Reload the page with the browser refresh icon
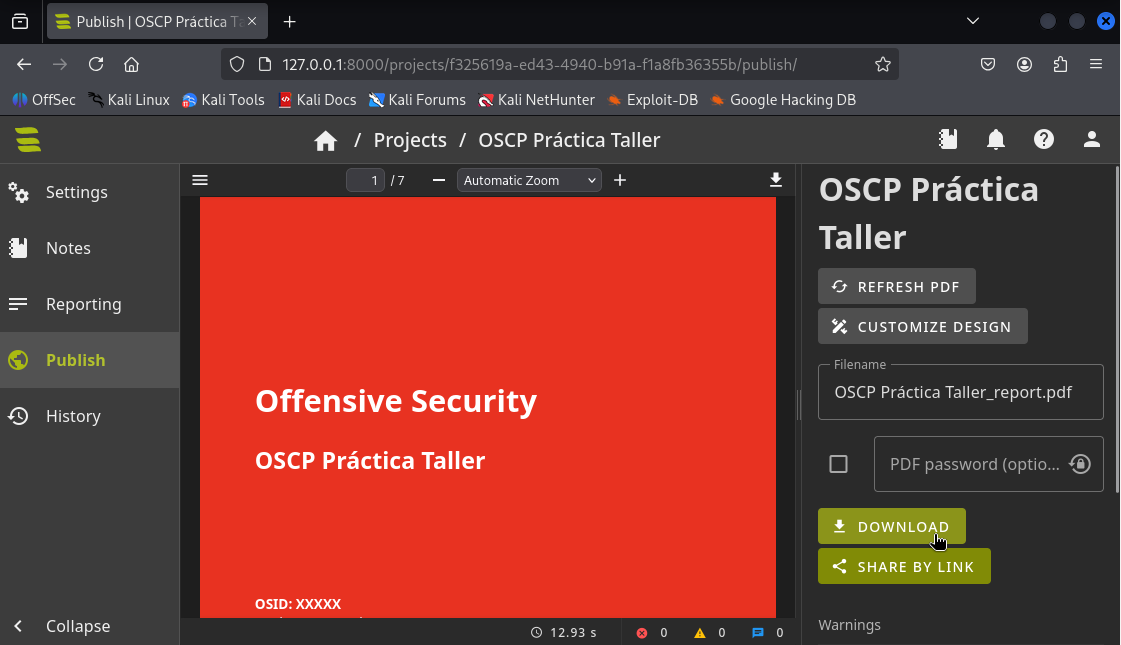This screenshot has width=1121, height=645. pyautogui.click(x=96, y=64)
